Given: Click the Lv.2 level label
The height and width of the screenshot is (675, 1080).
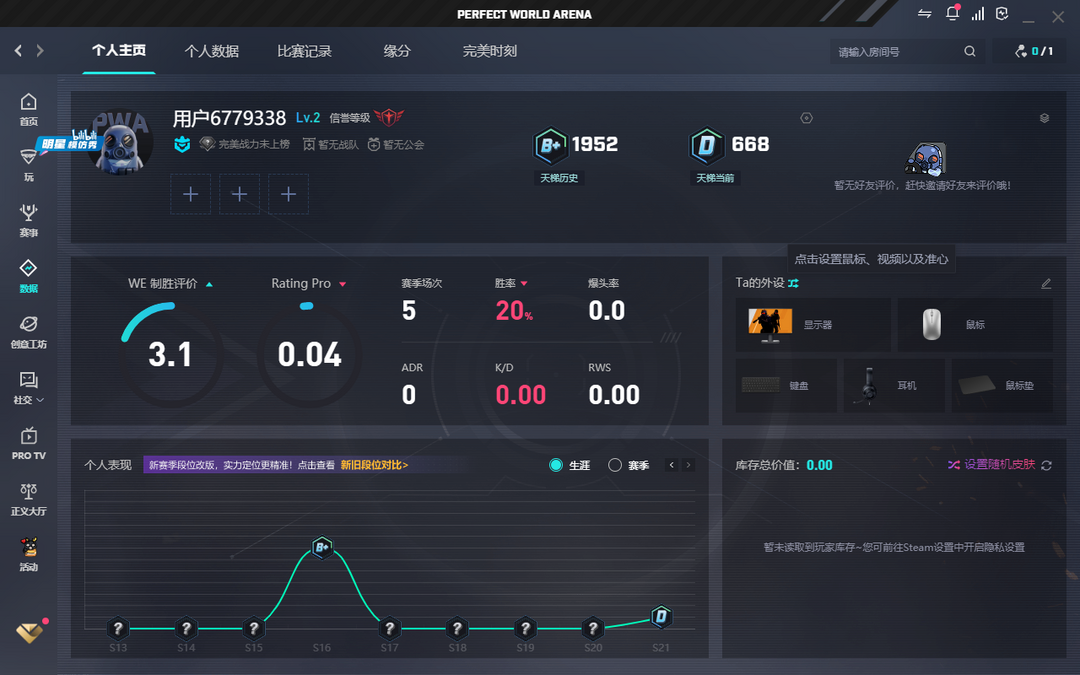Looking at the screenshot, I should tap(308, 118).
